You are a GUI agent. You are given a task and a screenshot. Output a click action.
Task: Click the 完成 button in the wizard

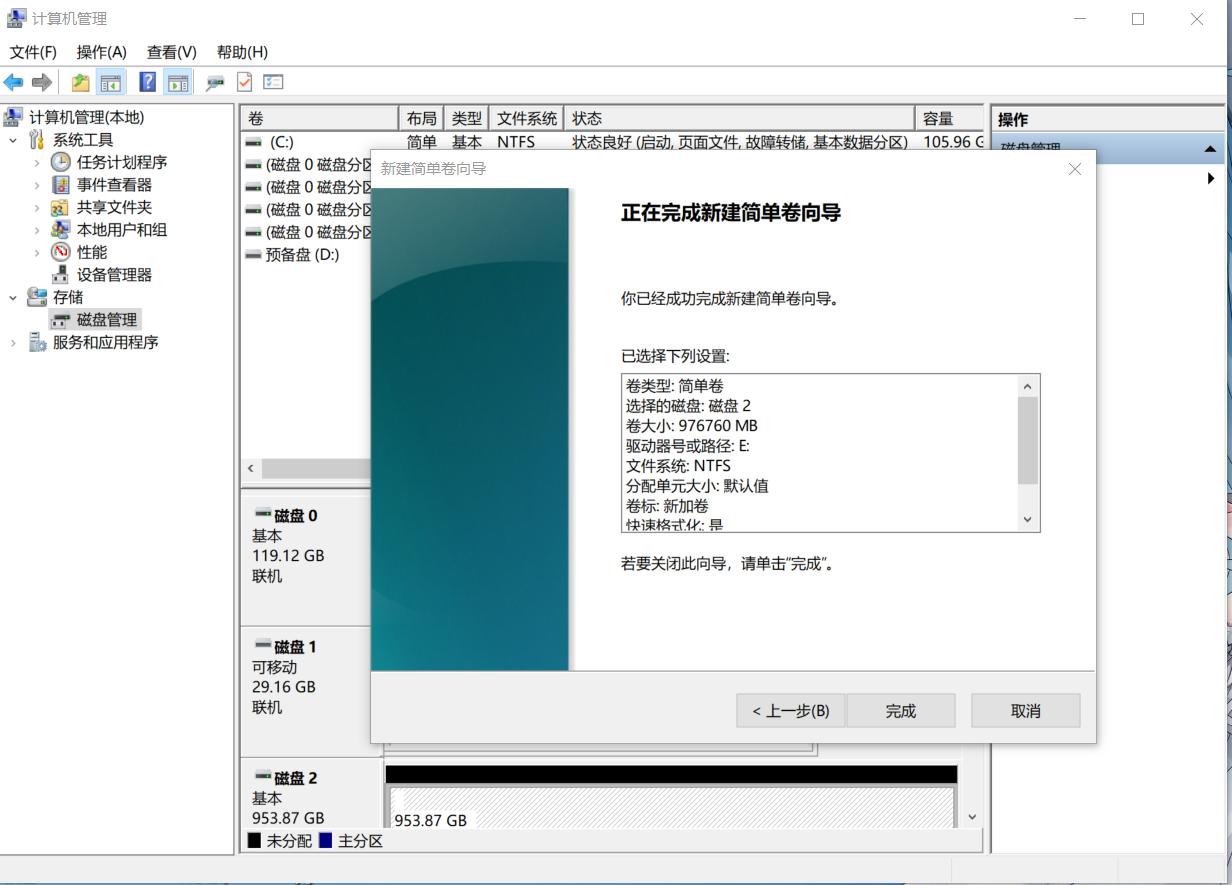pyautogui.click(x=901, y=710)
